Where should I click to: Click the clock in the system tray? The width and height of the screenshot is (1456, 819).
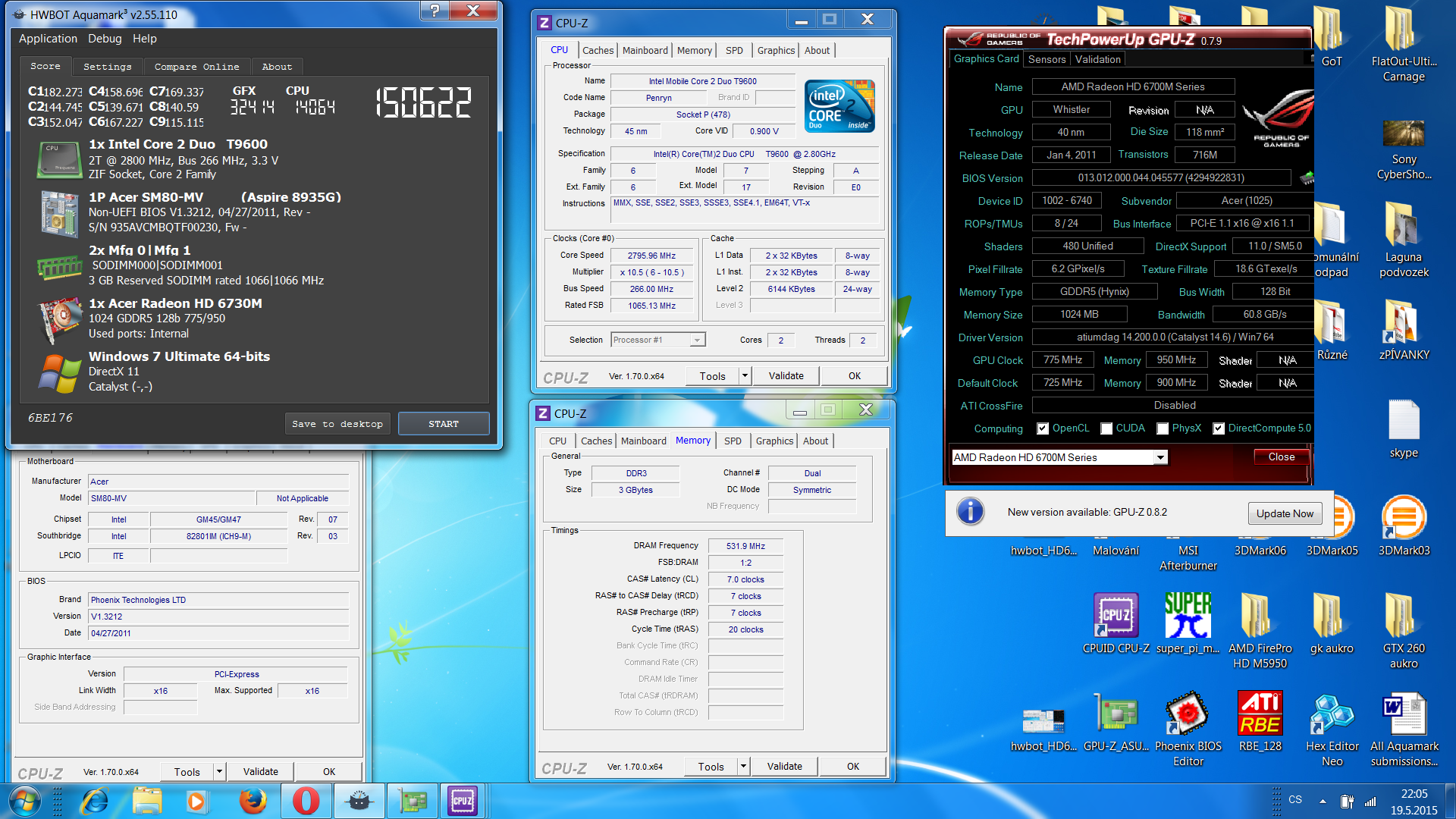coord(1414,802)
